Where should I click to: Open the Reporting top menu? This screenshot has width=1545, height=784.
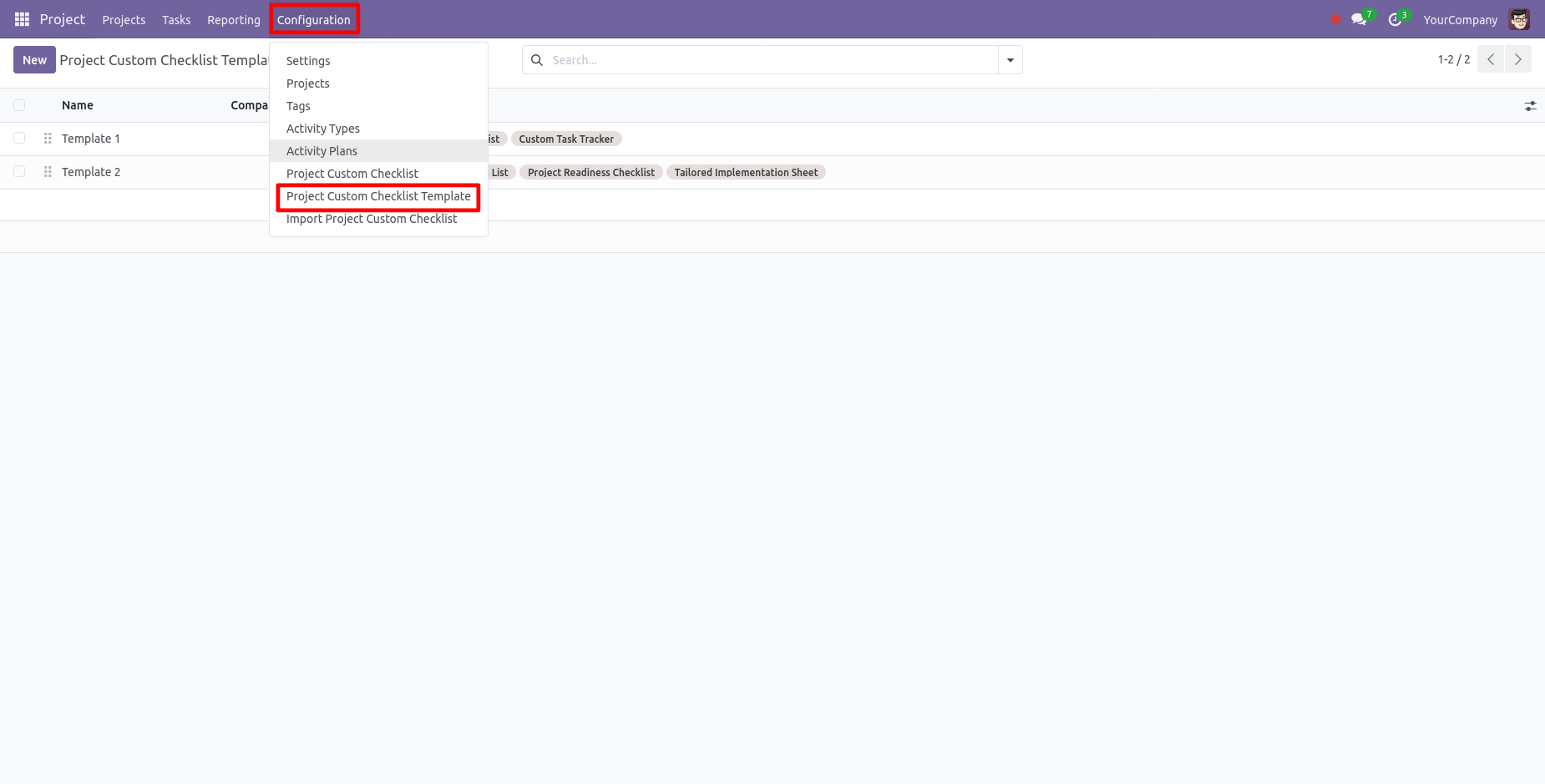tap(234, 20)
